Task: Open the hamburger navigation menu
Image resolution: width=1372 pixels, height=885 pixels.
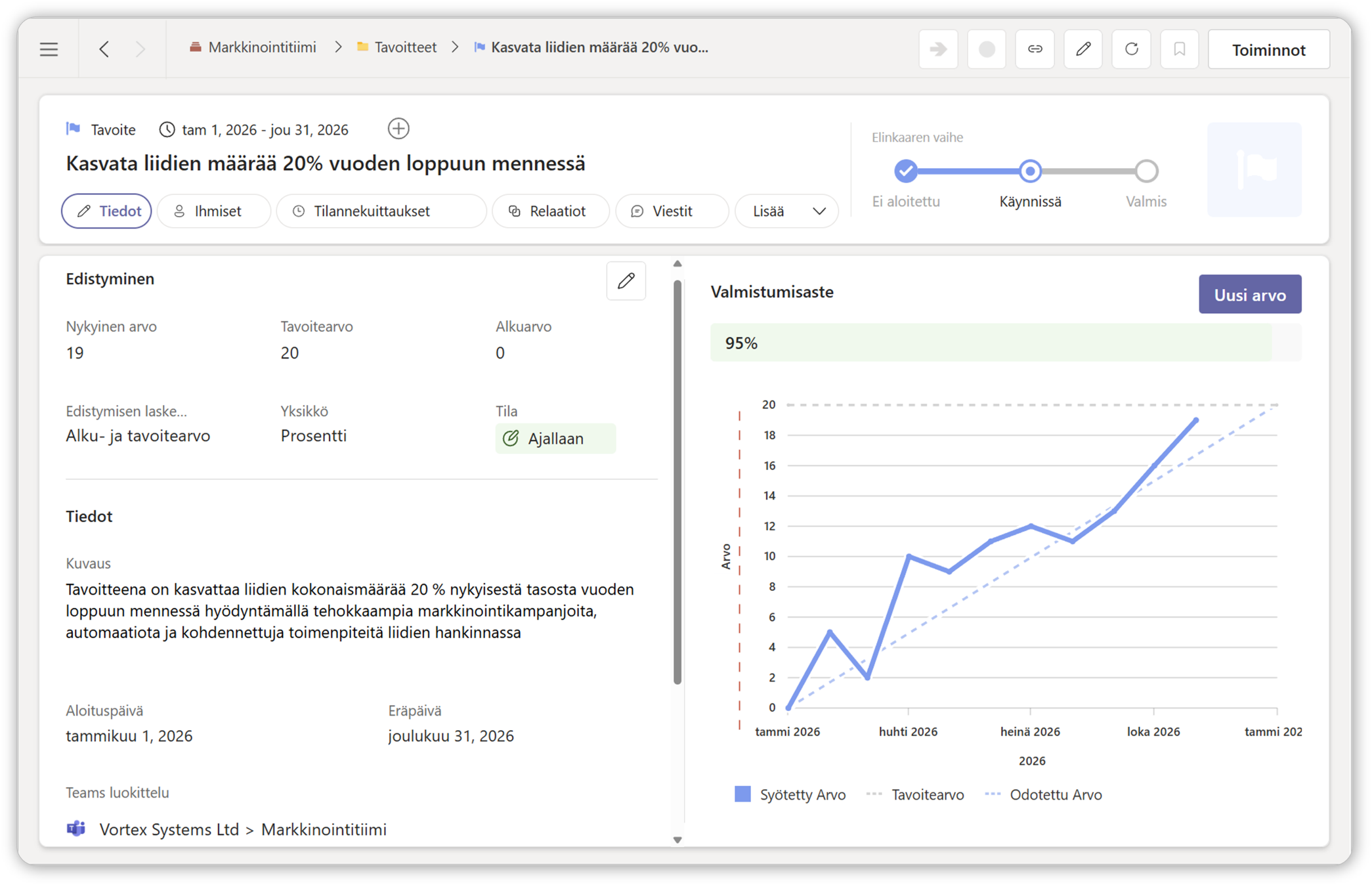Action: click(49, 49)
